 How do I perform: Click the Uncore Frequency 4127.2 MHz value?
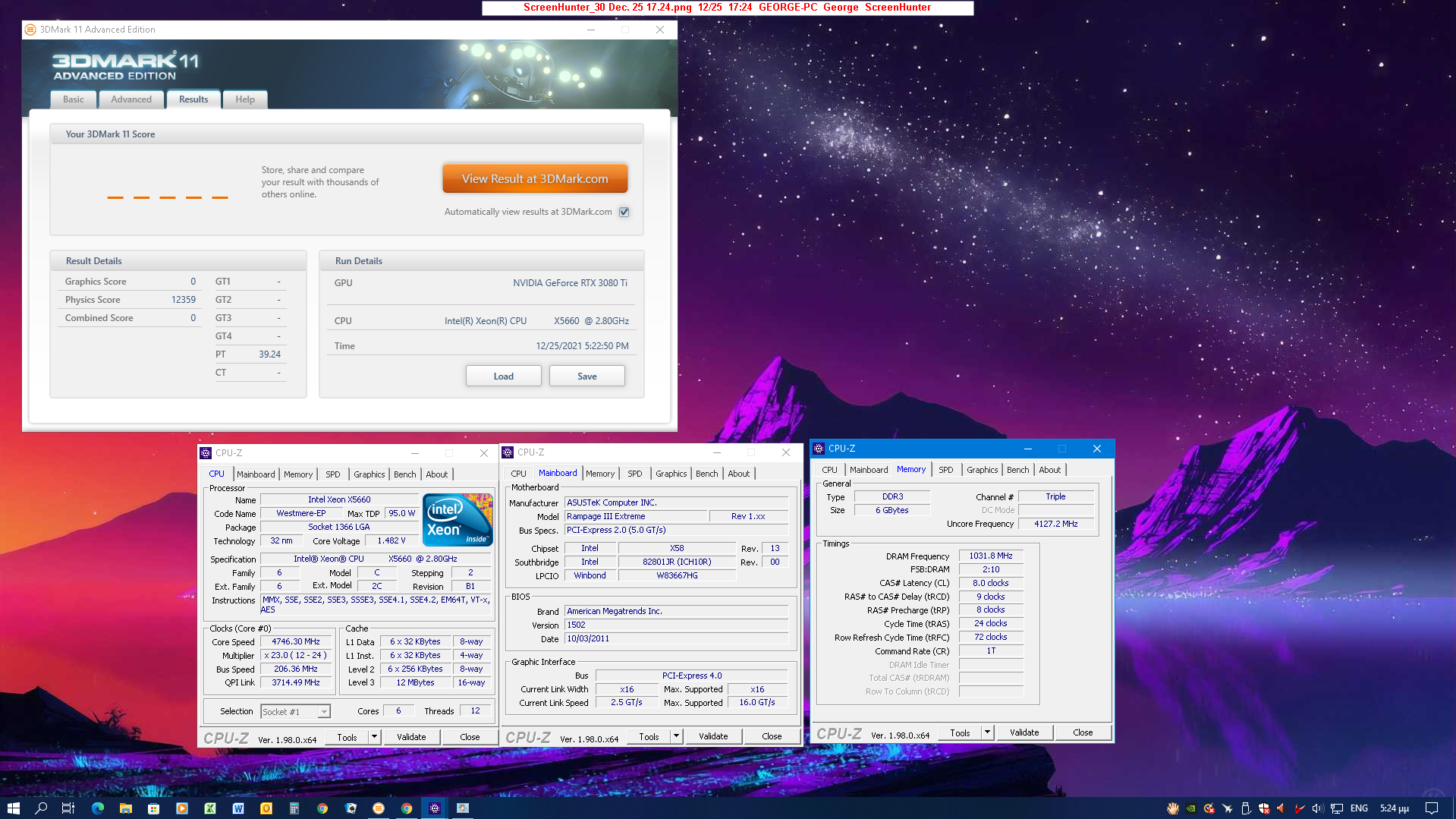point(1056,524)
